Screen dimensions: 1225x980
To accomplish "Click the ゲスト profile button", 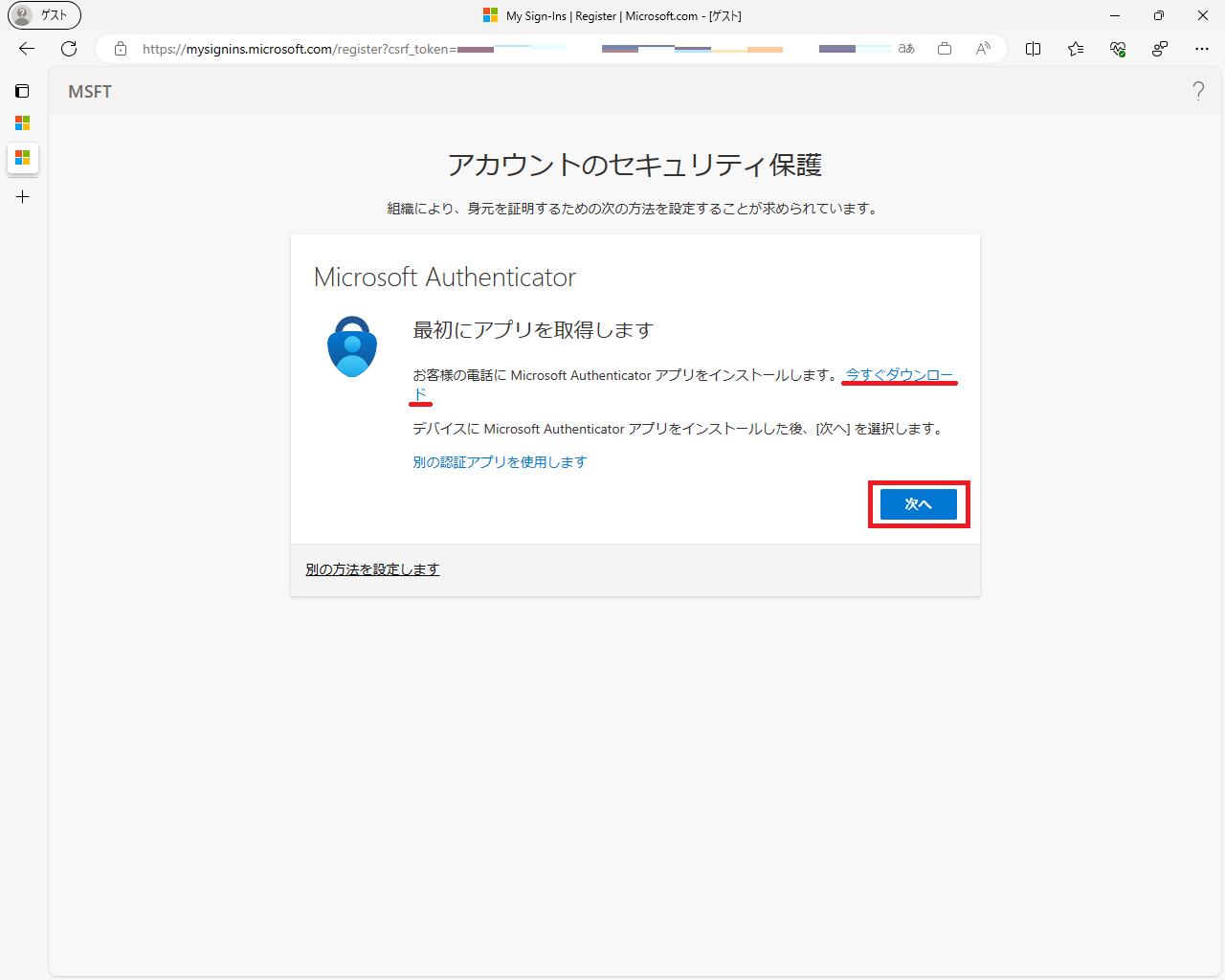I will (x=44, y=15).
